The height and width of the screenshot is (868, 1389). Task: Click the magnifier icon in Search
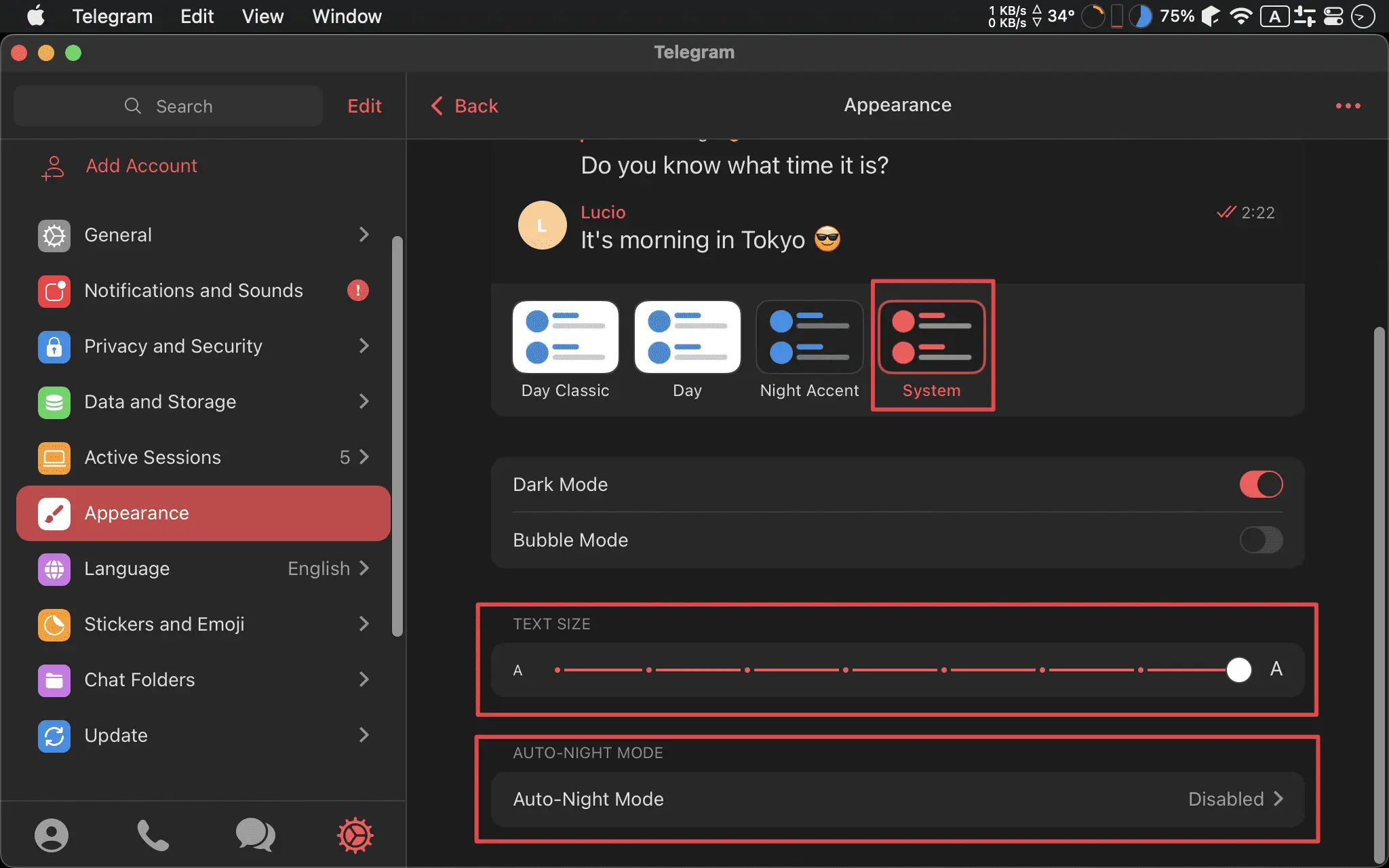point(133,106)
